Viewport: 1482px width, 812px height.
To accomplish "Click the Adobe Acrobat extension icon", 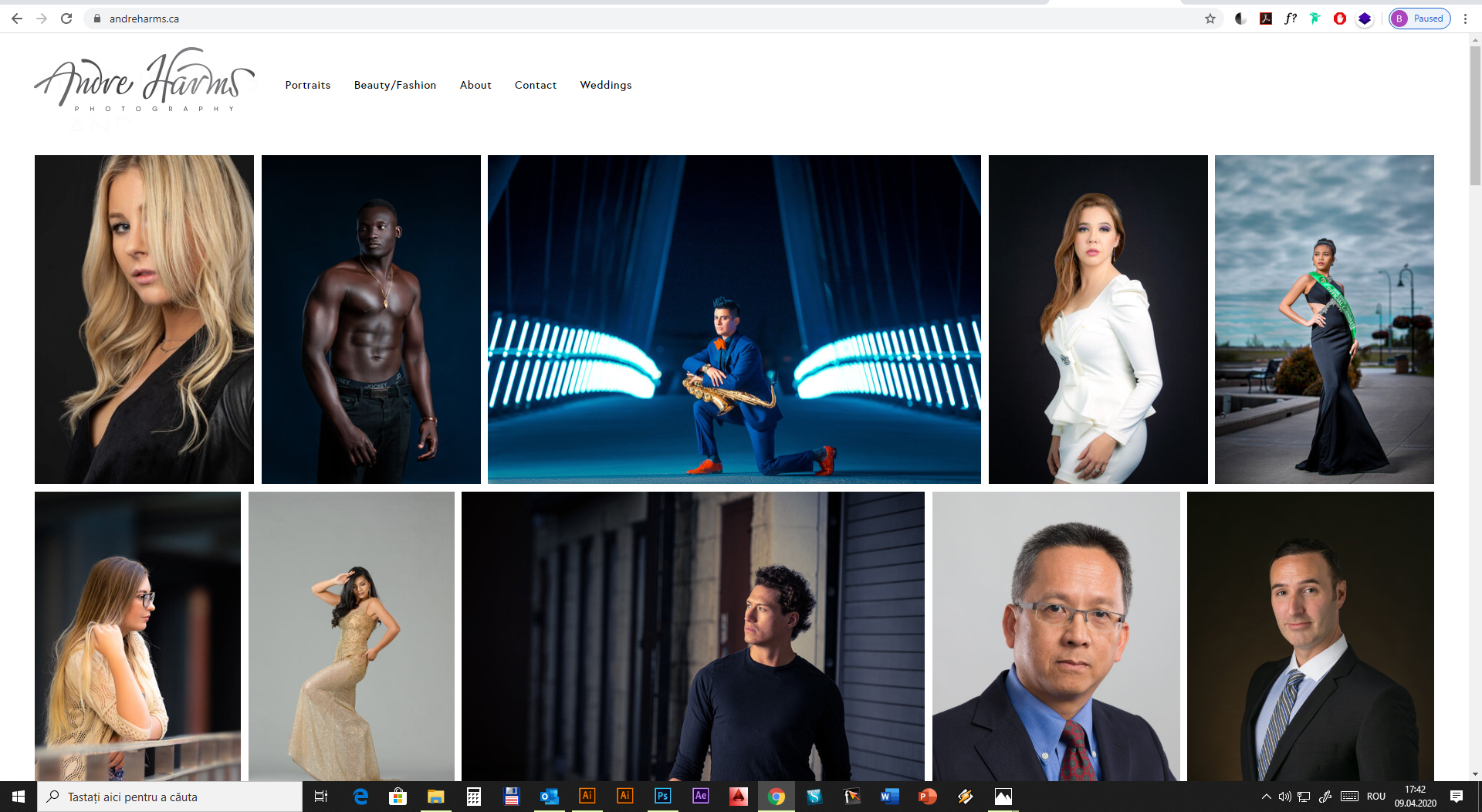I will click(1266, 19).
